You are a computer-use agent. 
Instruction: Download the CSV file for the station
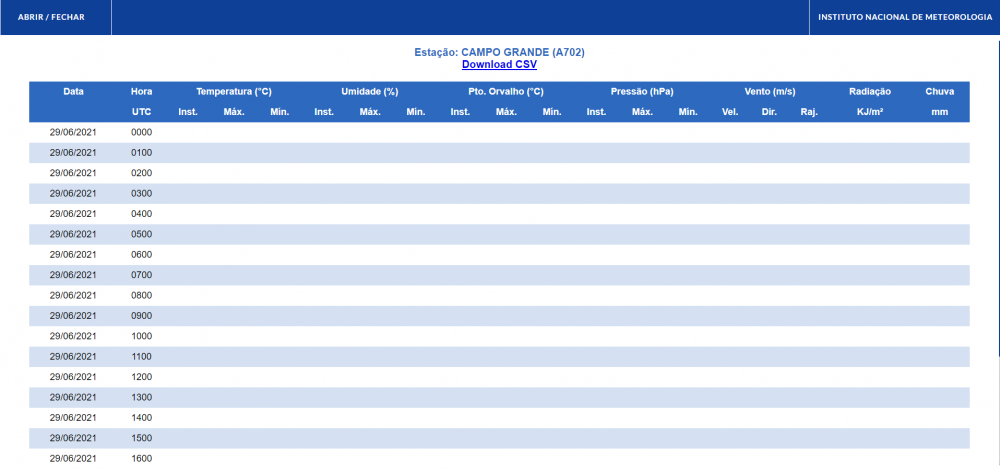499,64
